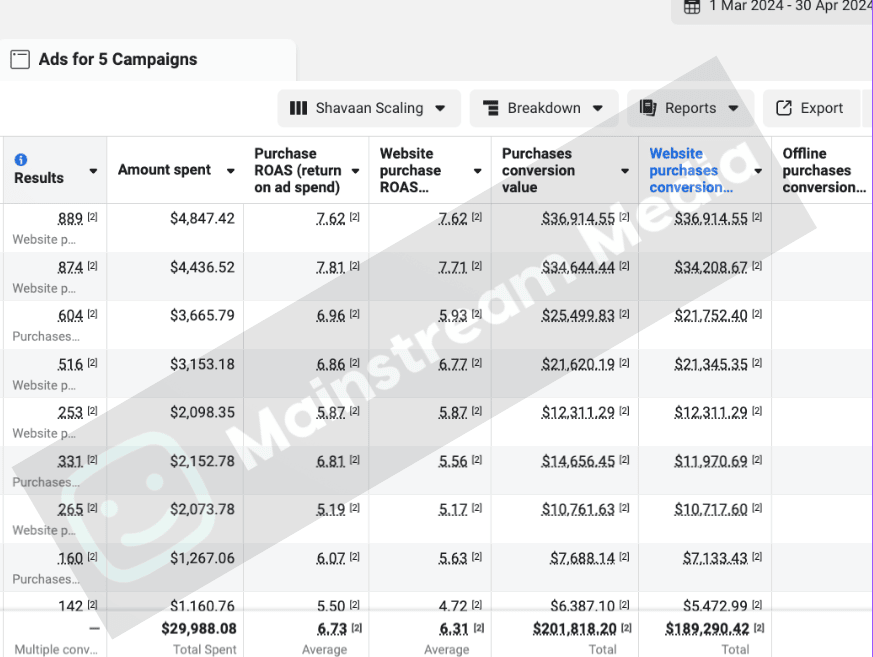Click the Ads panel icon in tab
Viewport: 873px width, 657px height.
pos(20,60)
